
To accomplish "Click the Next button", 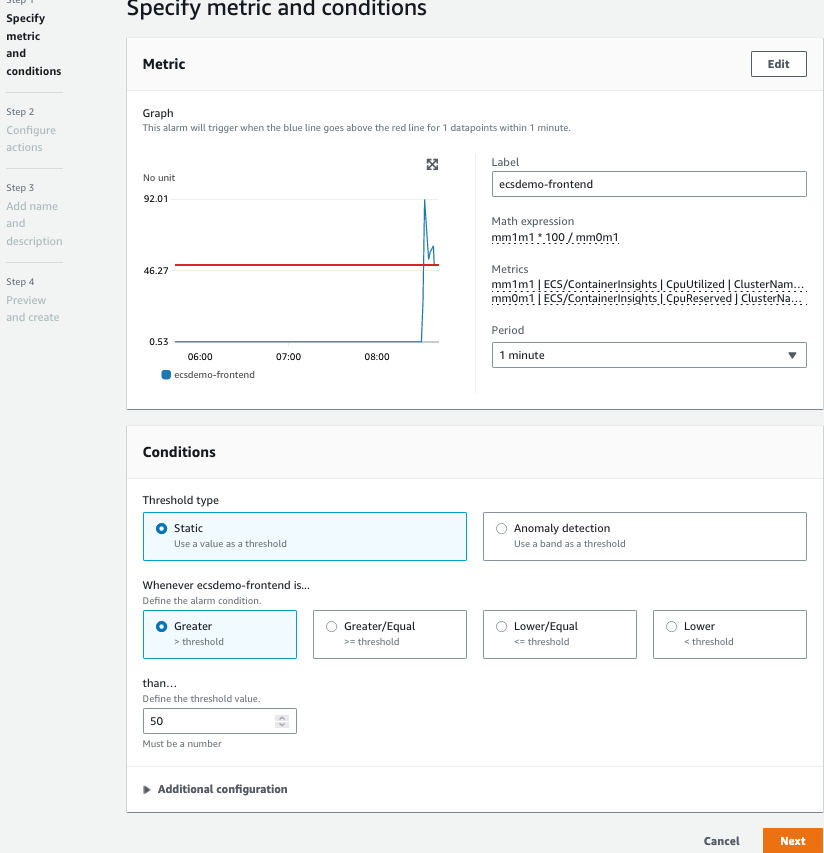I will [x=793, y=840].
